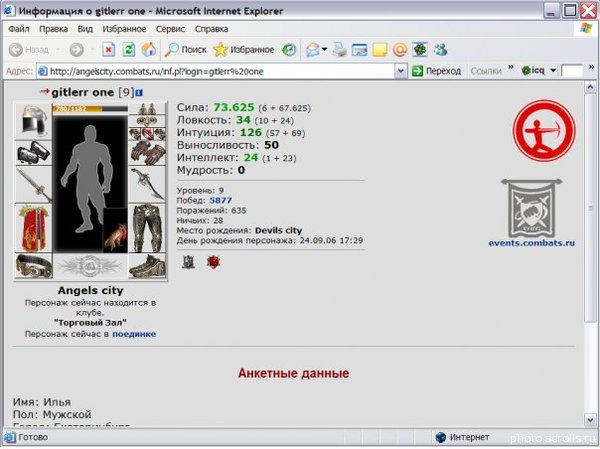Click the scrollbar up arrow
This screenshot has height=449, width=600.
[x=590, y=88]
